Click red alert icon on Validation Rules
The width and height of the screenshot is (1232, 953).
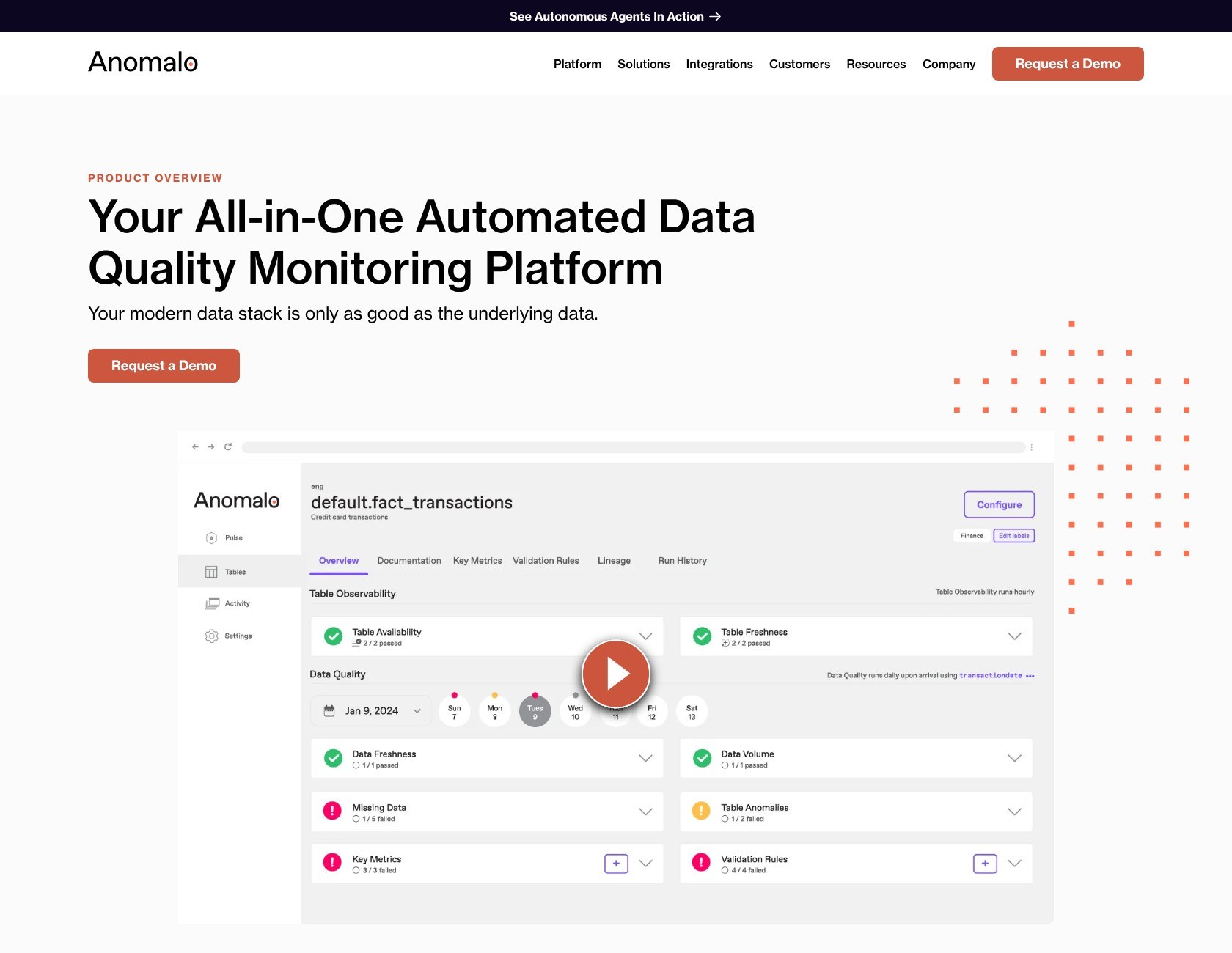[701, 862]
